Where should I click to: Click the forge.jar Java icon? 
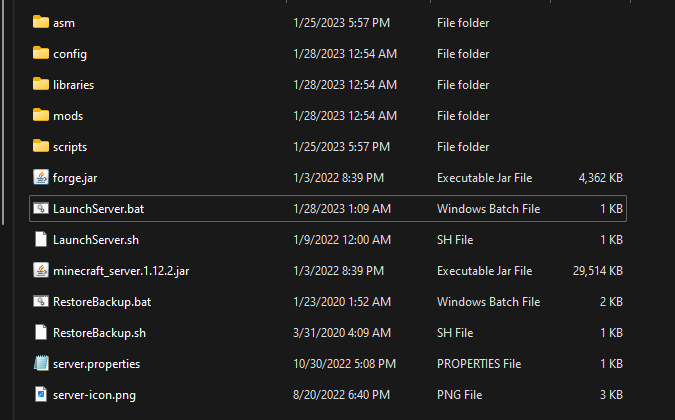coord(41,177)
